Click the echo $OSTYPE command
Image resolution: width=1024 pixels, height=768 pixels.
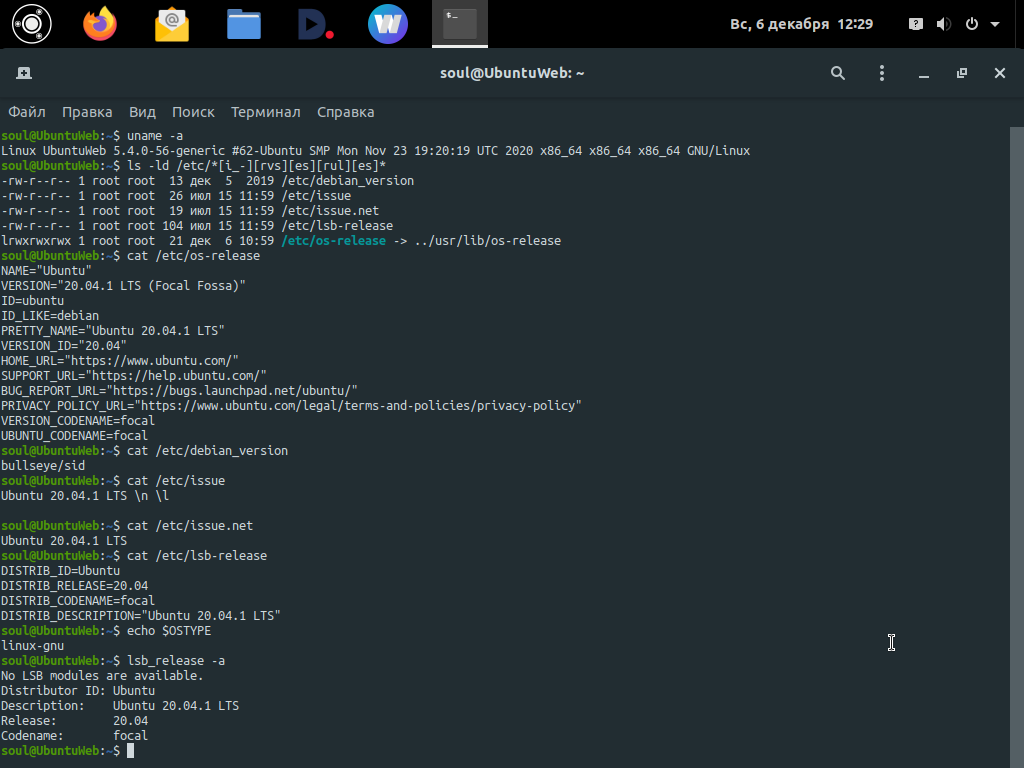pyautogui.click(x=169, y=631)
